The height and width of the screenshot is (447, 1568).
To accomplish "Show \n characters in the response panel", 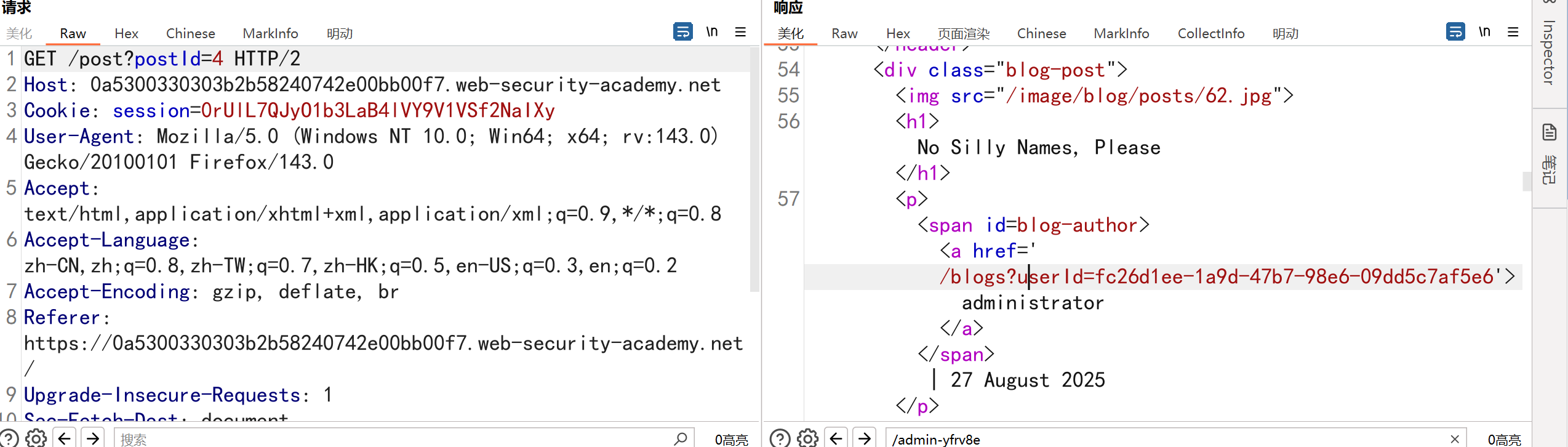I will click(1484, 31).
